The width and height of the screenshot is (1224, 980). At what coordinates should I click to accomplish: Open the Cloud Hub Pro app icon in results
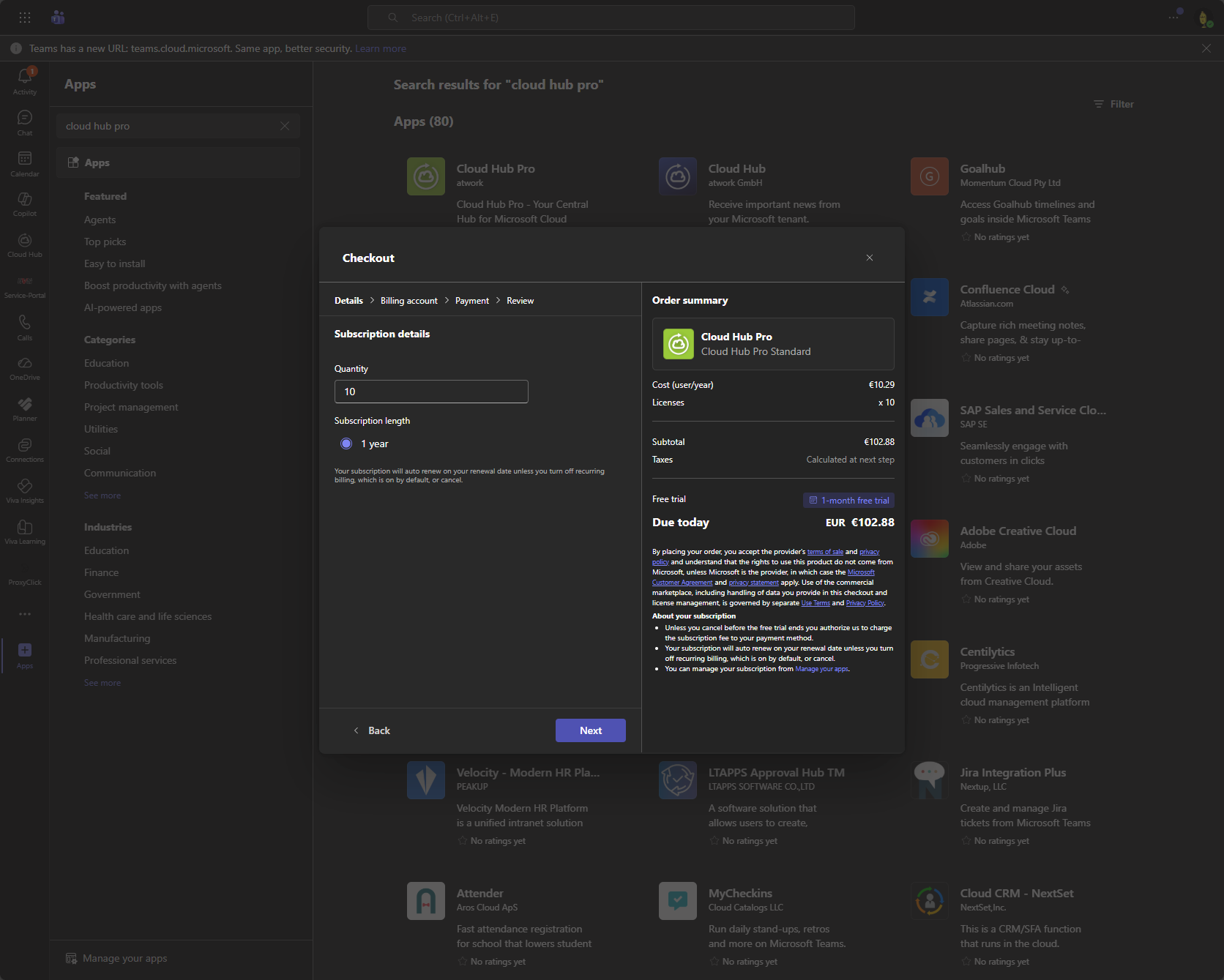[x=426, y=176]
